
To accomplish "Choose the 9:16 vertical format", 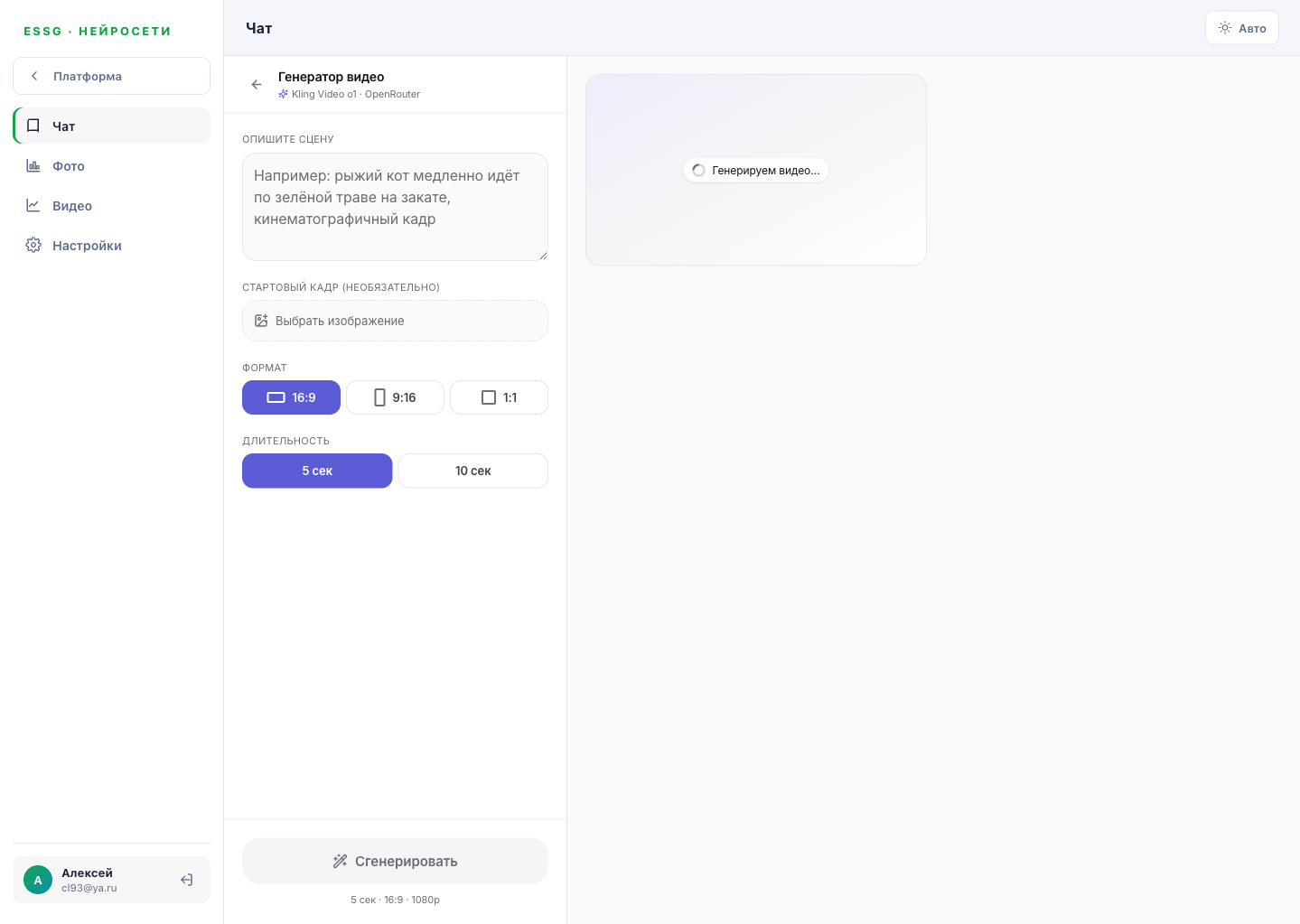I will pyautogui.click(x=395, y=397).
